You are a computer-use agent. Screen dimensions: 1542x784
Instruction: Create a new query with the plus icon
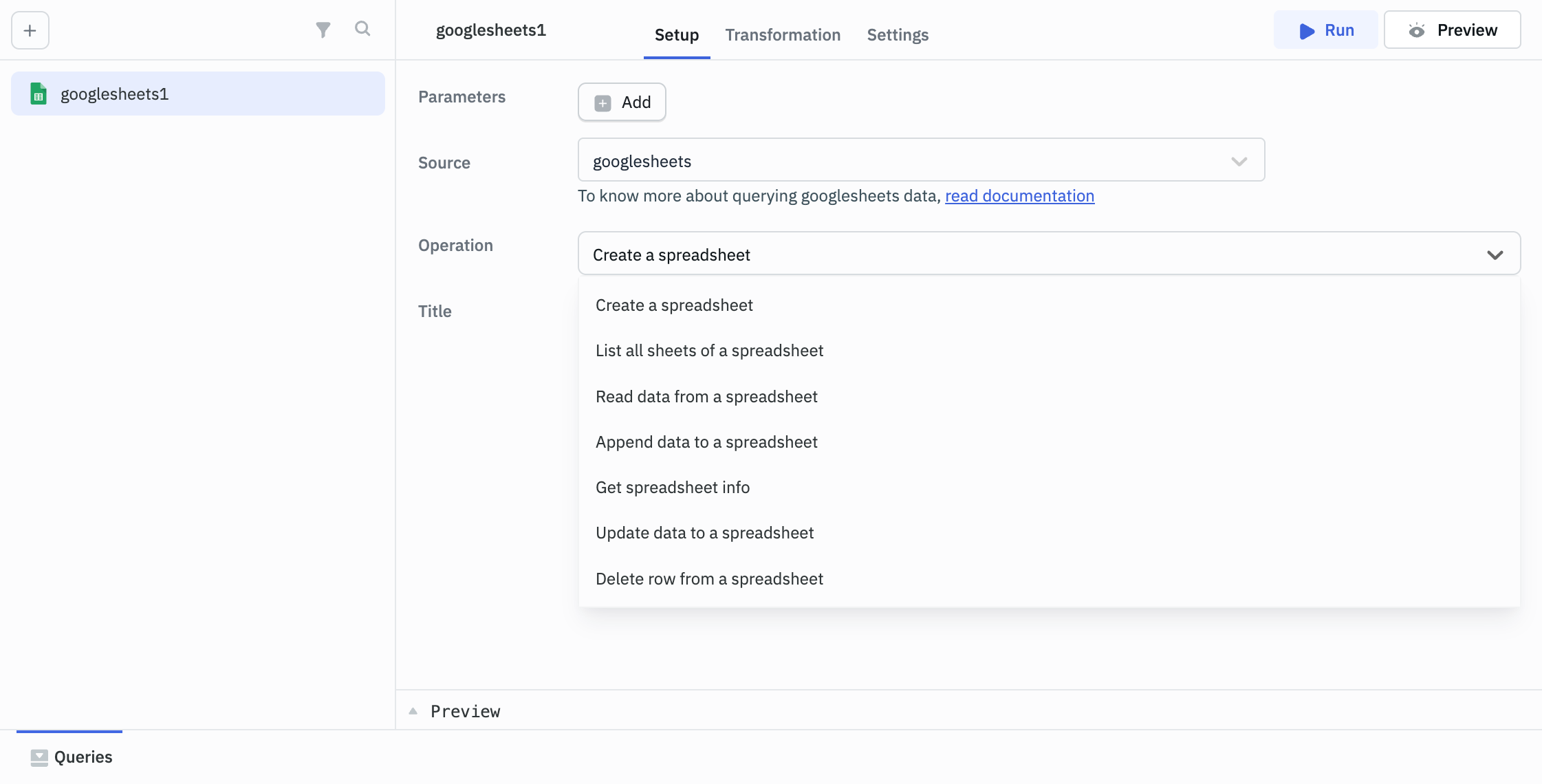coord(30,30)
